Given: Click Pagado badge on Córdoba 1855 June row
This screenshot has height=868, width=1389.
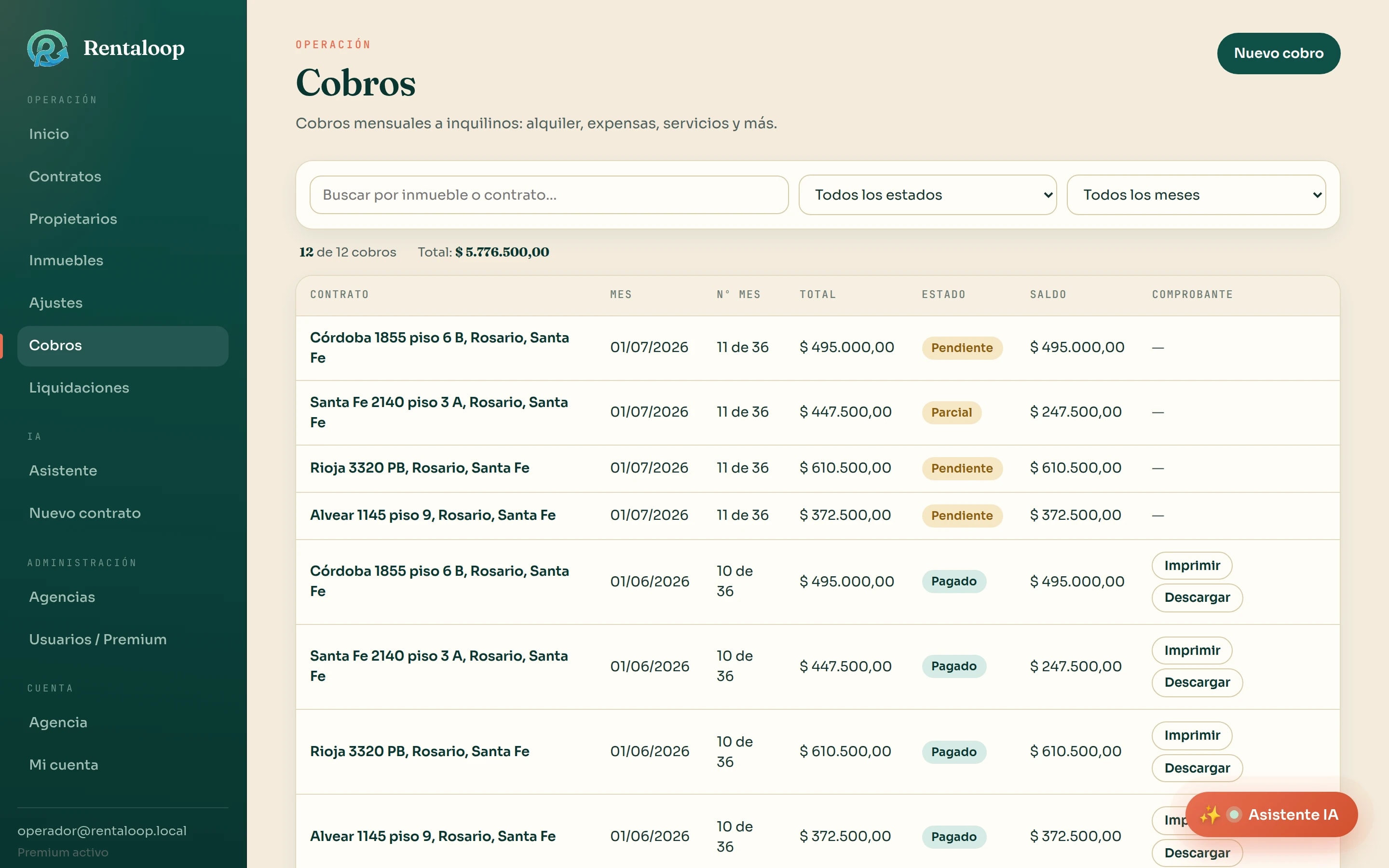Looking at the screenshot, I should [x=953, y=582].
